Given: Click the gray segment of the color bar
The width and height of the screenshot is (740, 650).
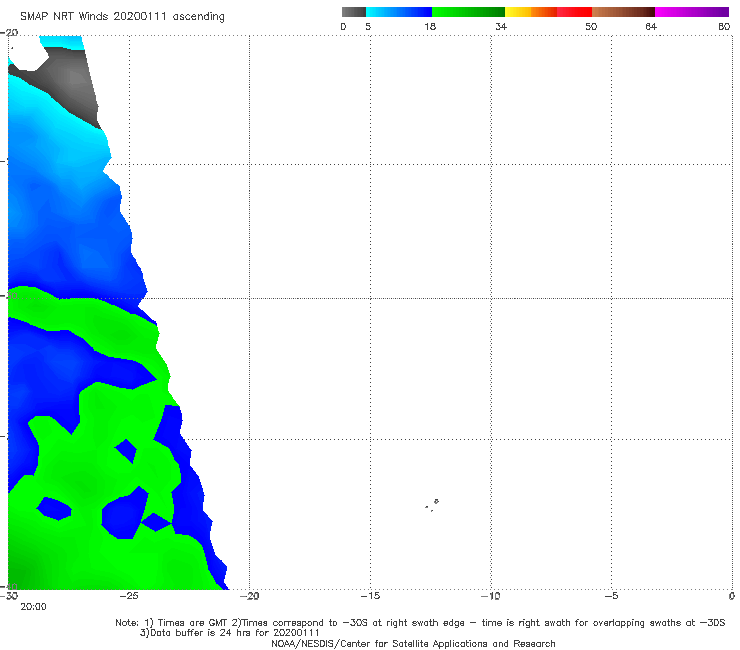Looking at the screenshot, I should (353, 12).
